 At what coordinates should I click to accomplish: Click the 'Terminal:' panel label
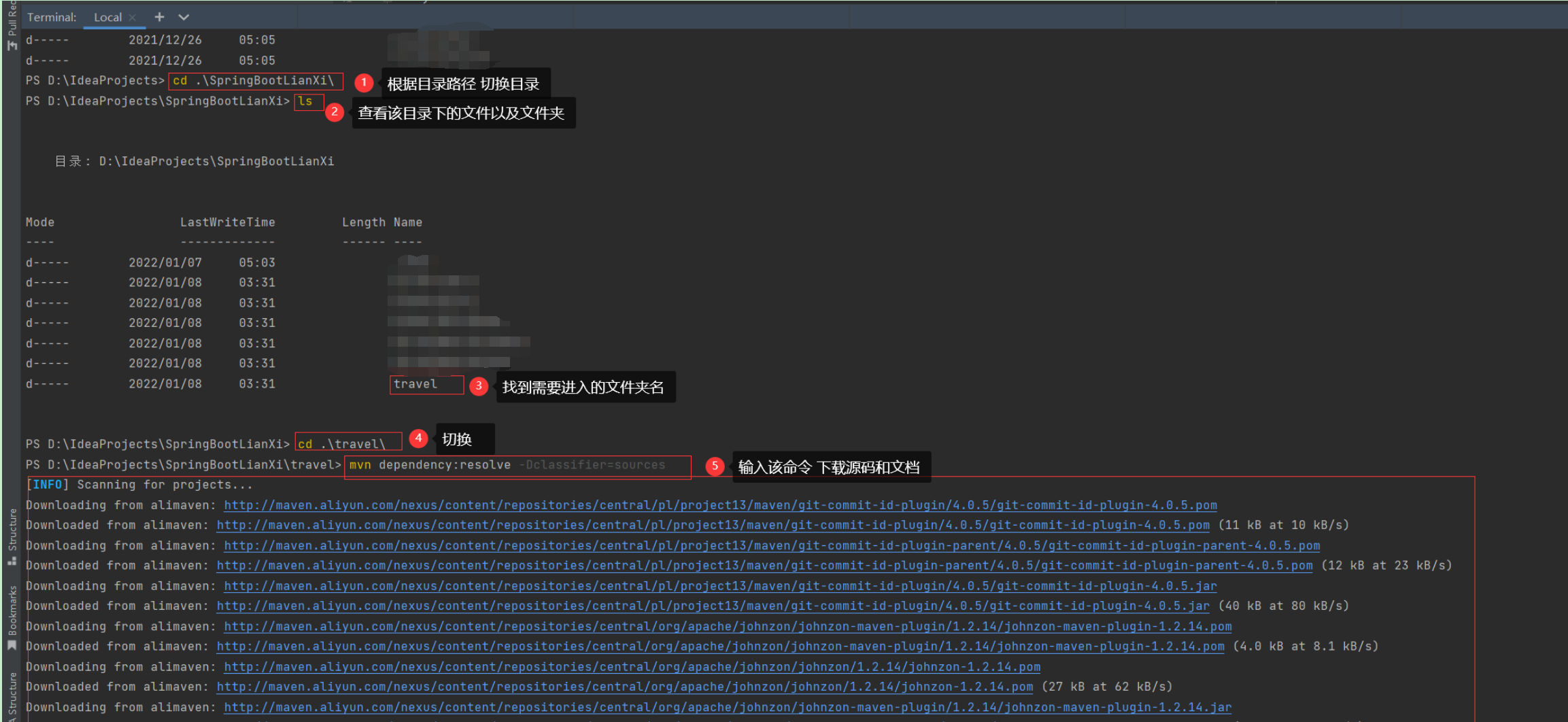(52, 17)
